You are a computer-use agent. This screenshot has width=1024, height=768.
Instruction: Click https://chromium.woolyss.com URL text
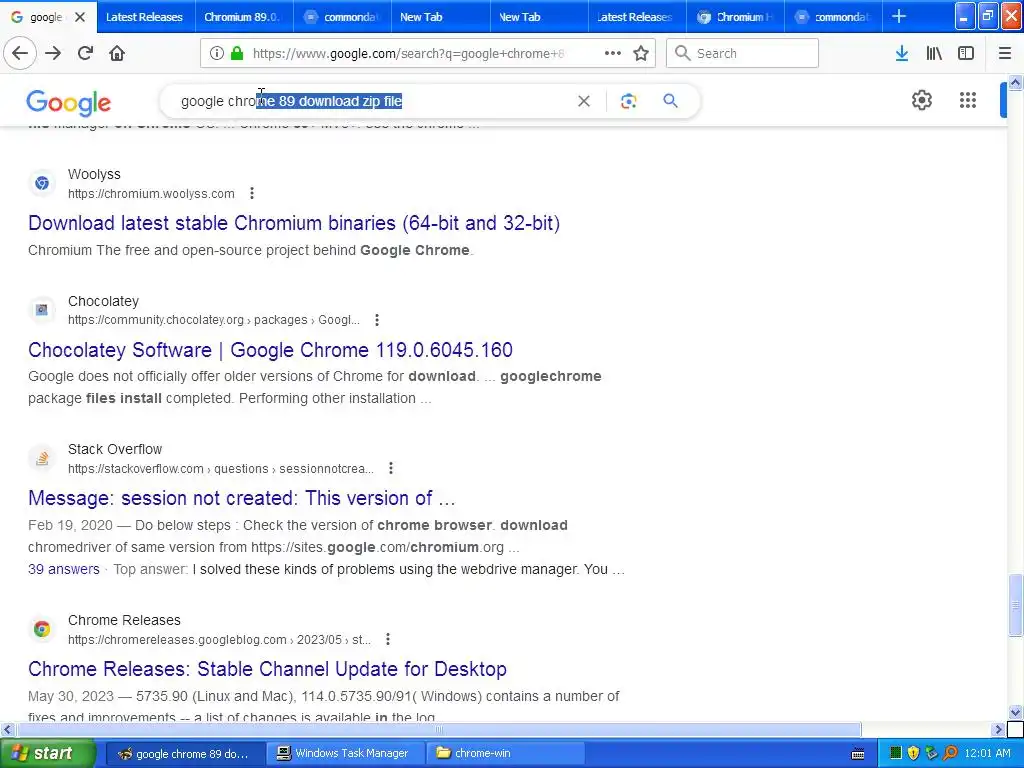[151, 193]
